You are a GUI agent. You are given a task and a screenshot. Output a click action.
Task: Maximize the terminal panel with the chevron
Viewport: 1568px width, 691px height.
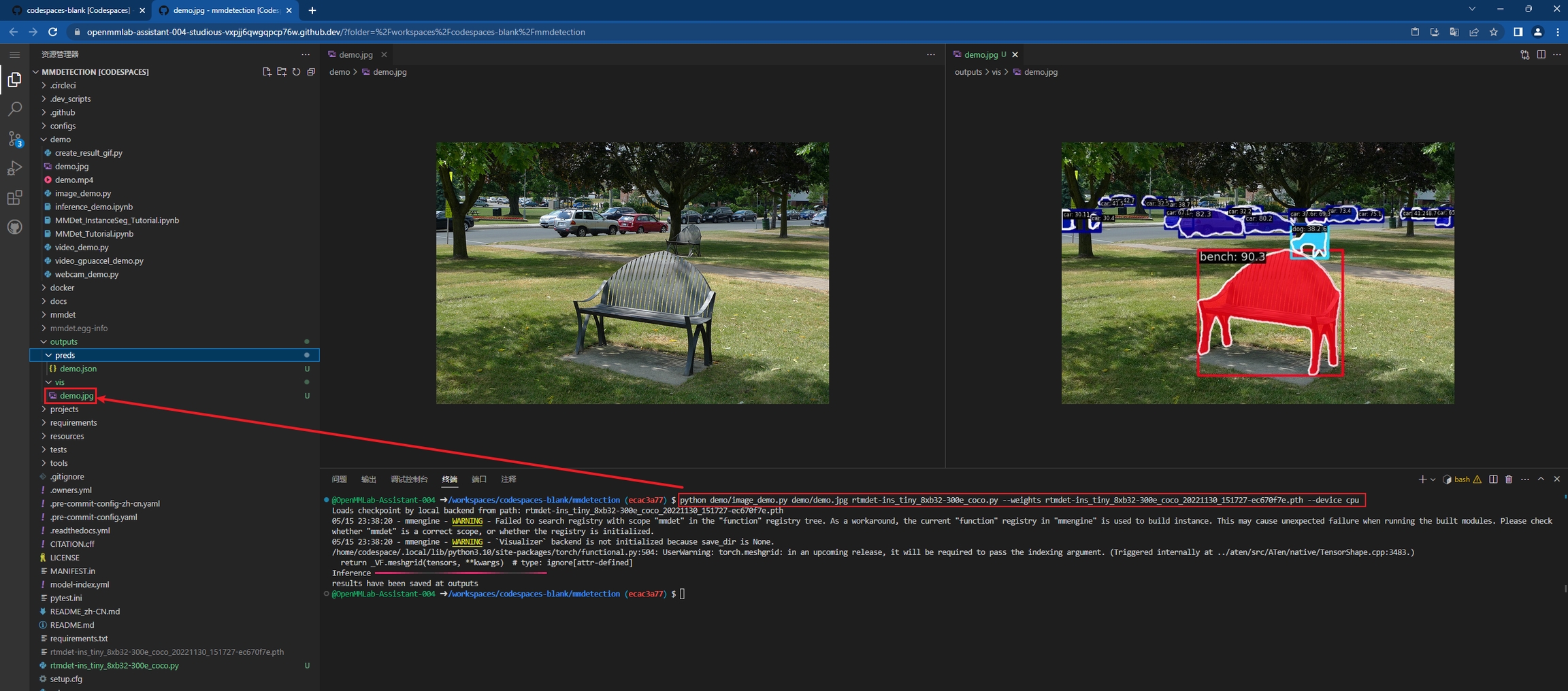pyautogui.click(x=1541, y=479)
